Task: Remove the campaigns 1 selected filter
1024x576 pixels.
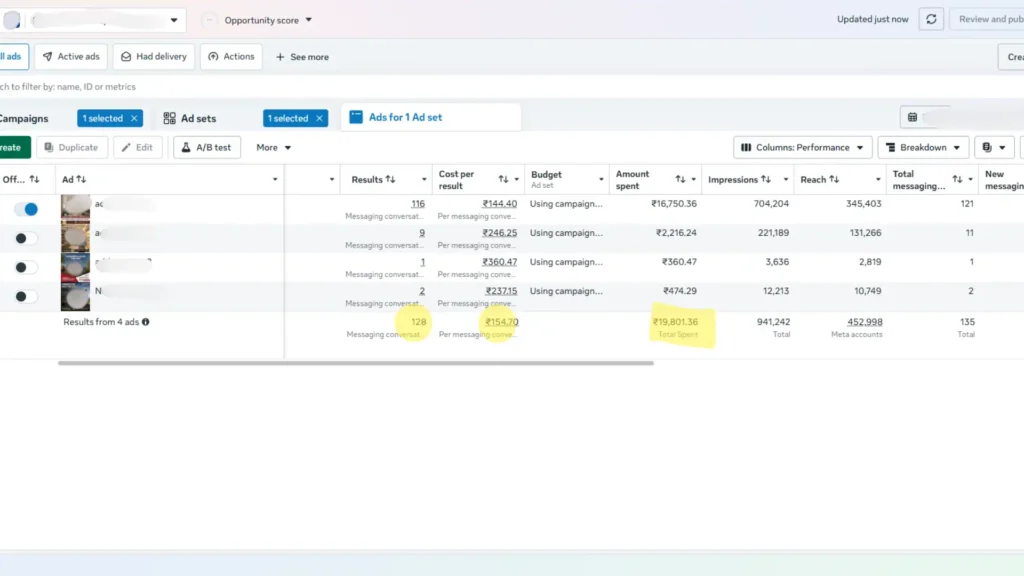Action: [134, 118]
